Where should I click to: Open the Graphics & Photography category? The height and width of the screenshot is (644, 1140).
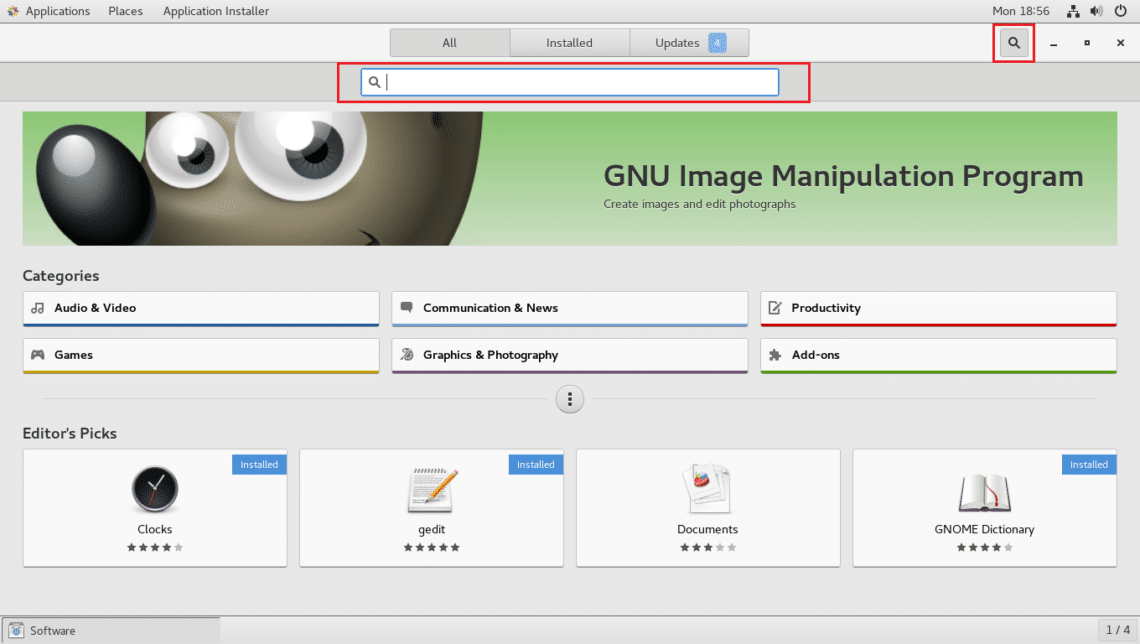coord(569,355)
